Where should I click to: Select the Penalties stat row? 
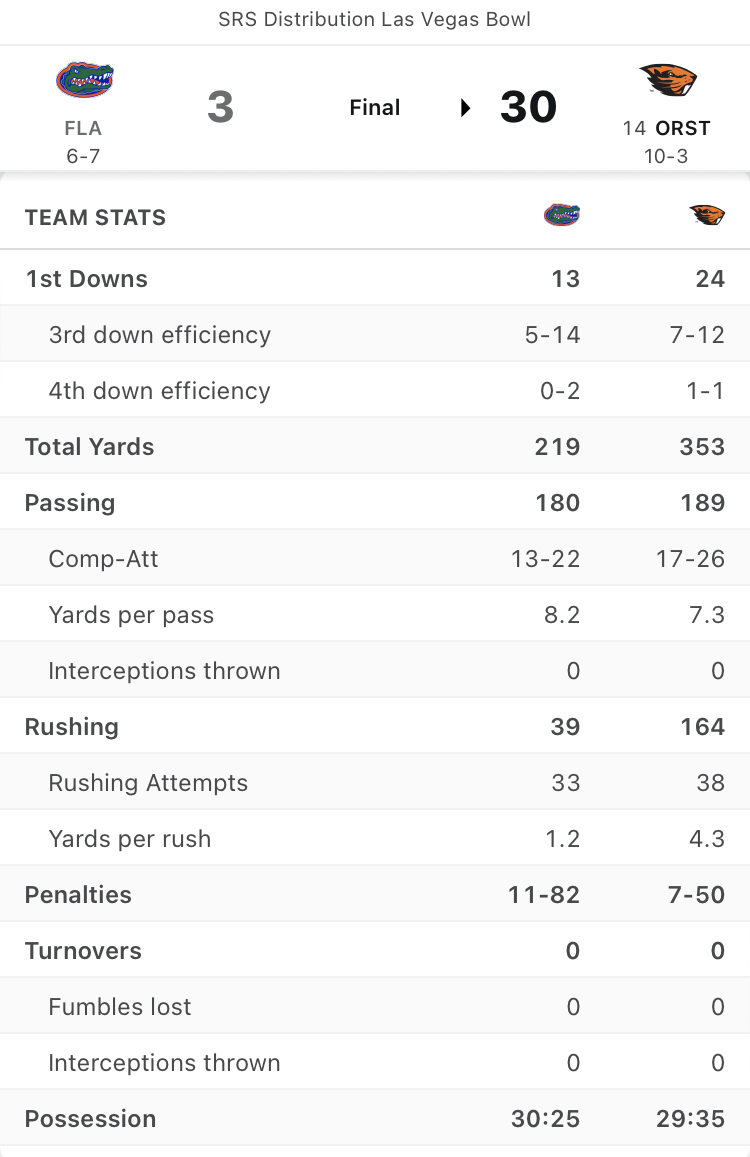(375, 894)
